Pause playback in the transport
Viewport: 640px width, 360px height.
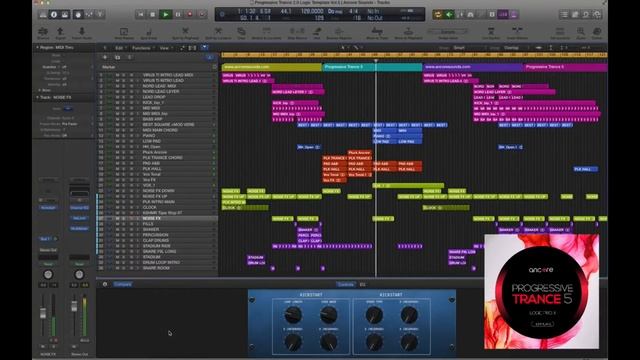(x=178, y=15)
